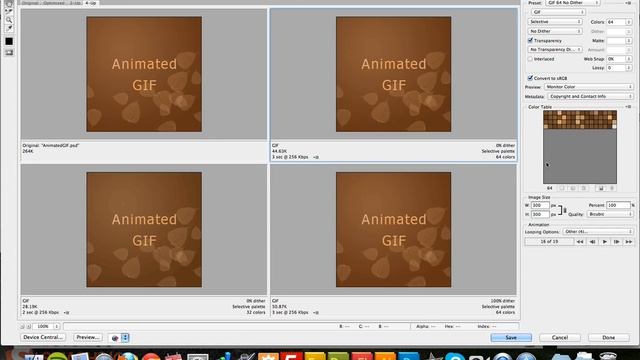Click the zoom in plus button
640x360 pixels.
coord(29,327)
